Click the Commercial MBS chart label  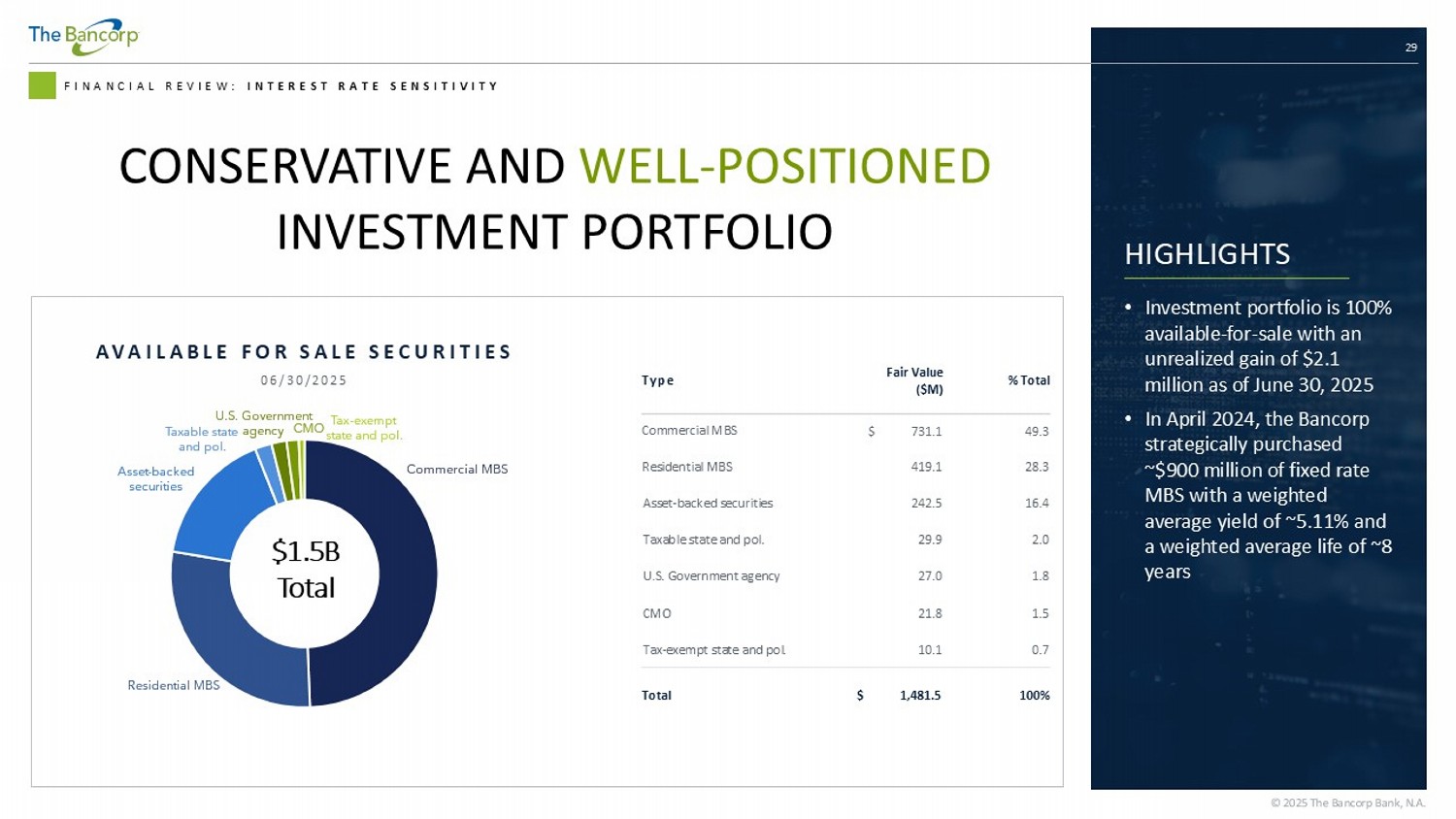coord(456,470)
